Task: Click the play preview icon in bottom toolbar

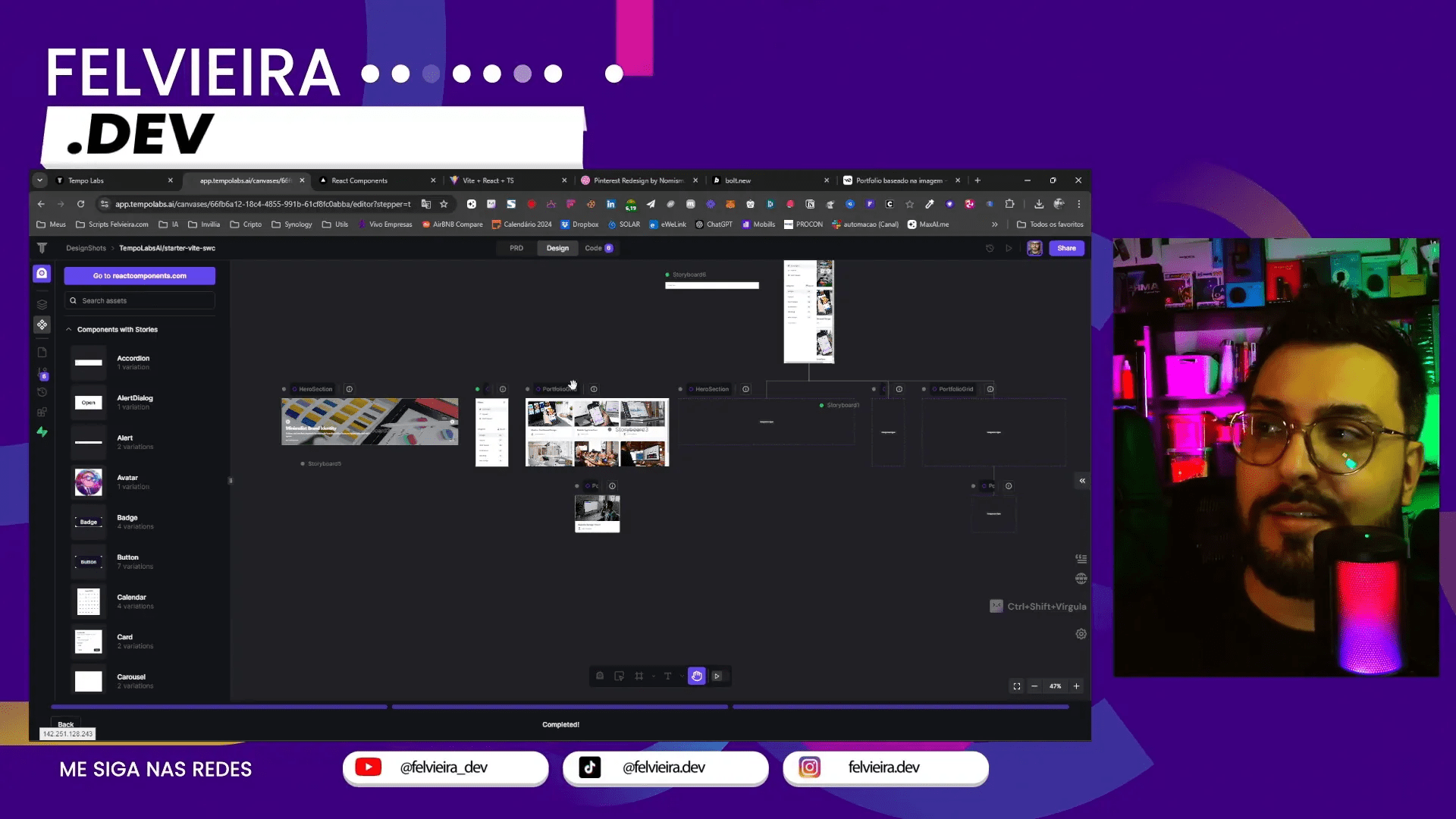Action: point(717,676)
